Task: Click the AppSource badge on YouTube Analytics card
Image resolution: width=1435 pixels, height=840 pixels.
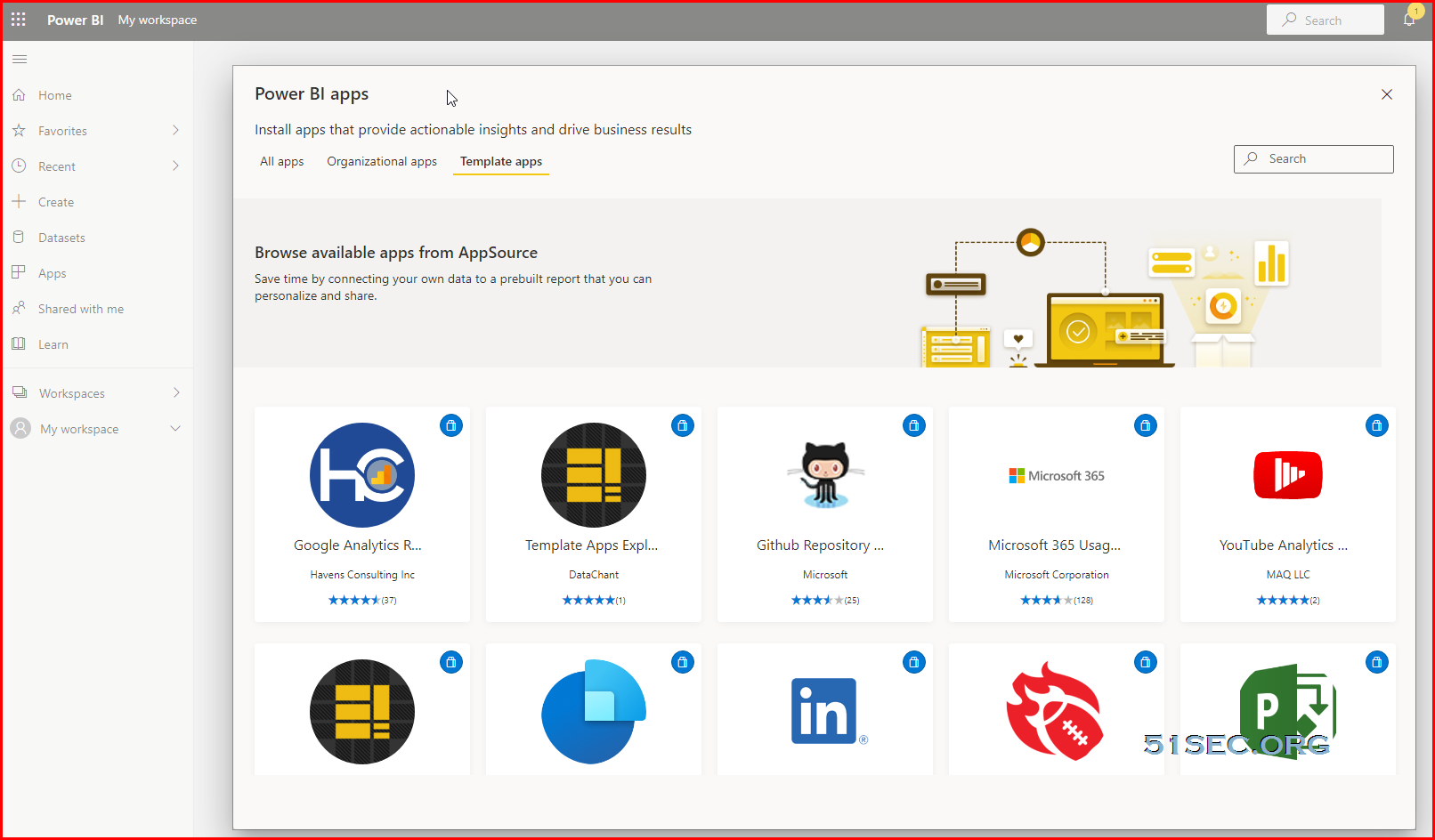Action: 1377,425
